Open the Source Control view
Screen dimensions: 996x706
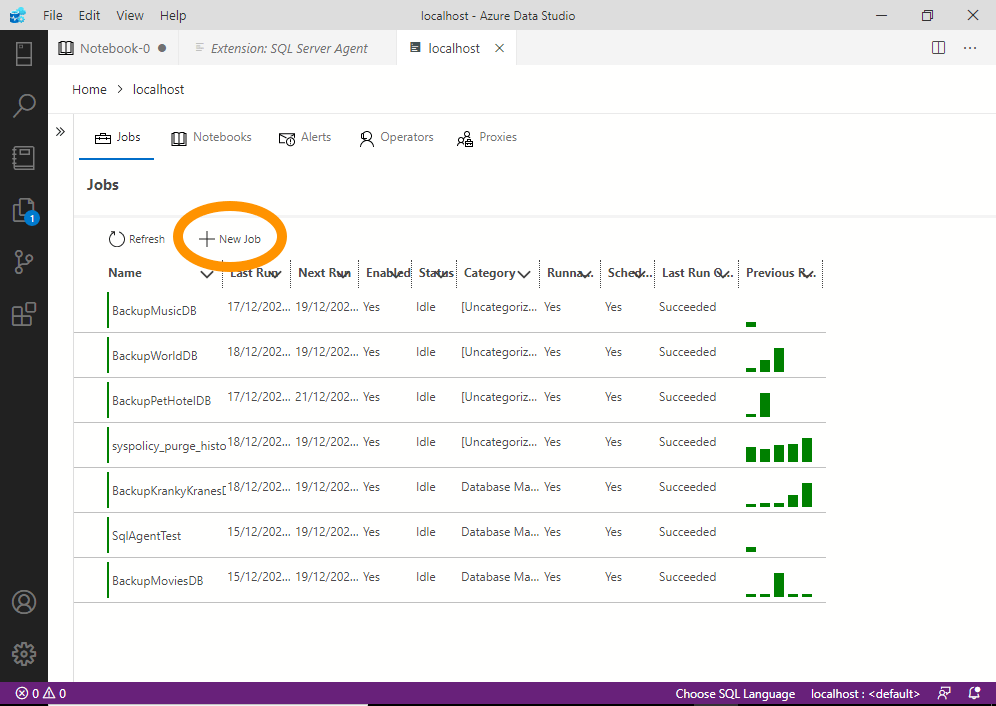pyautogui.click(x=24, y=261)
